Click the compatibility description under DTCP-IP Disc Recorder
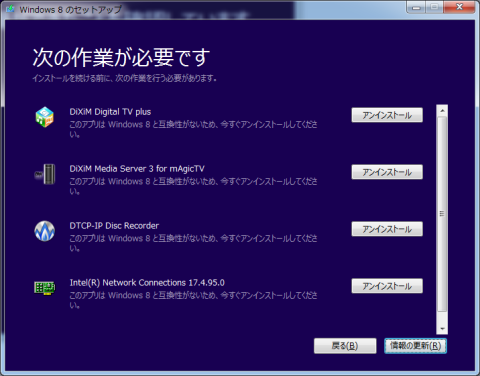 coord(193,243)
